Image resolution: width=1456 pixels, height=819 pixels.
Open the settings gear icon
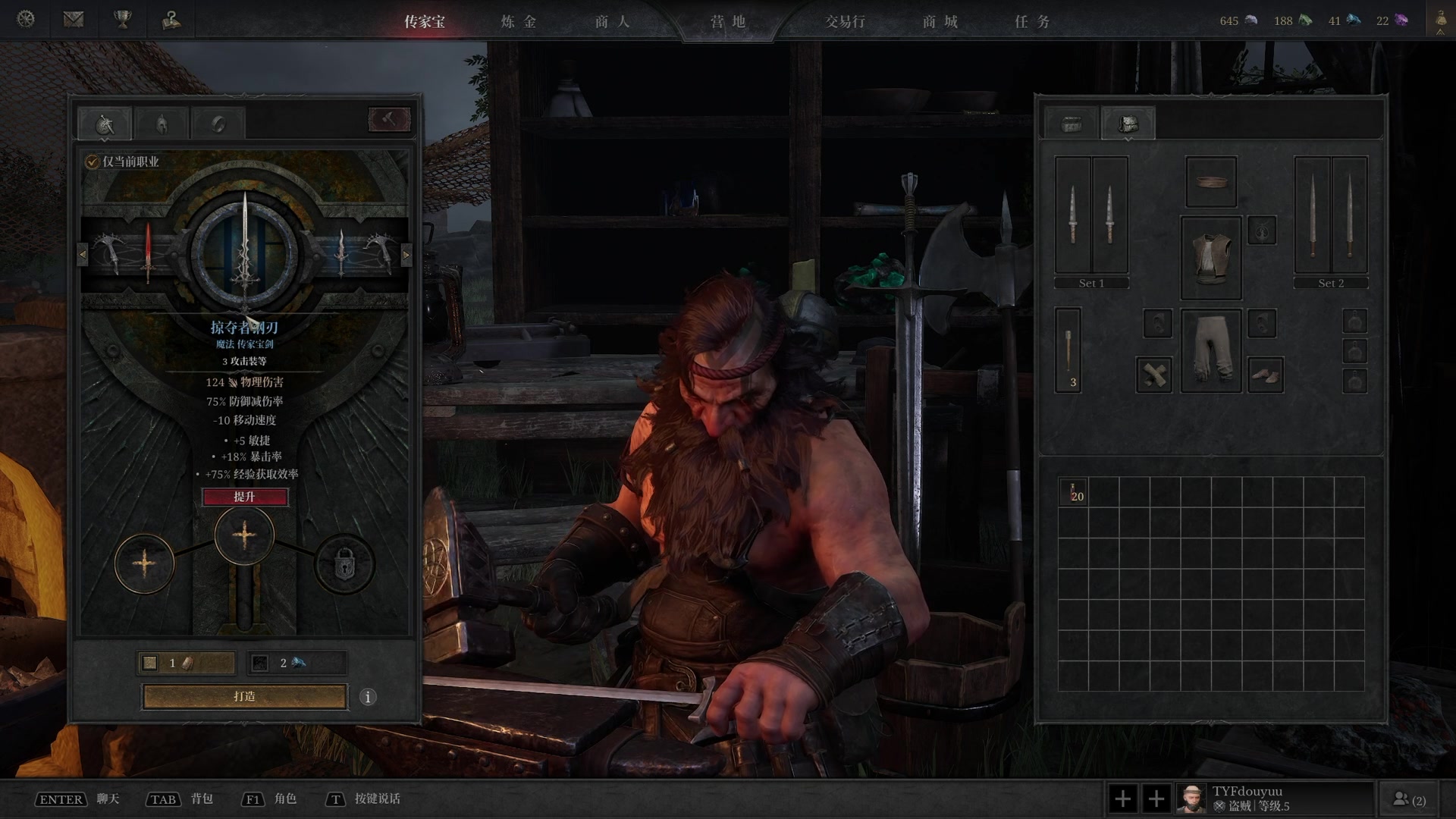26,20
